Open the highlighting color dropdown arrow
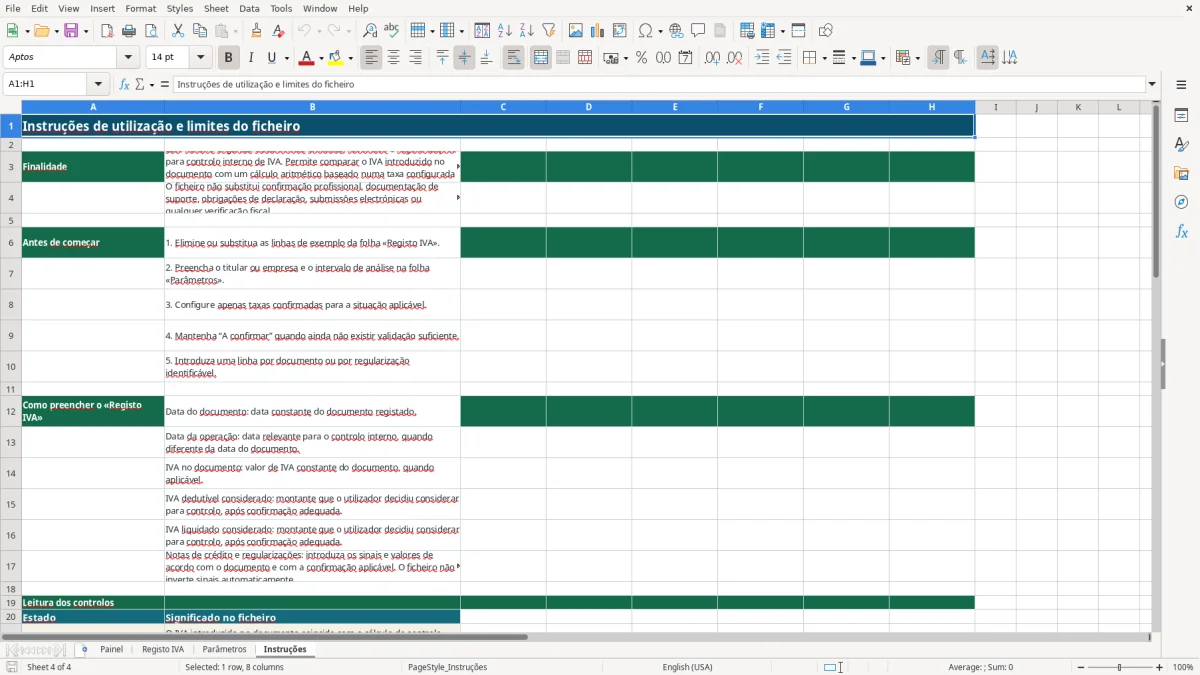The width and height of the screenshot is (1200, 675). click(350, 58)
